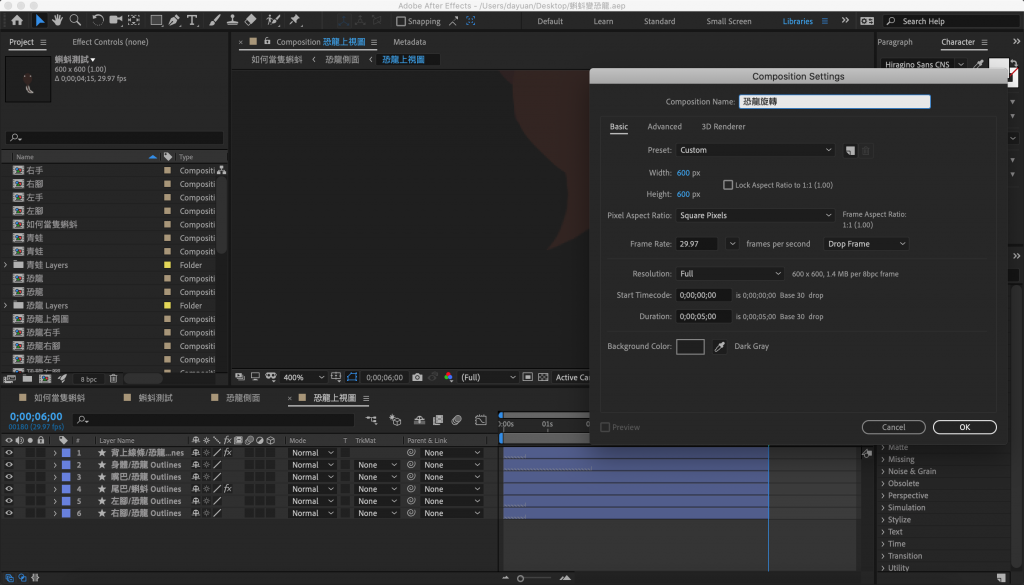Select the Clone Stamp tool
This screenshot has width=1024, height=585.
pos(232,20)
